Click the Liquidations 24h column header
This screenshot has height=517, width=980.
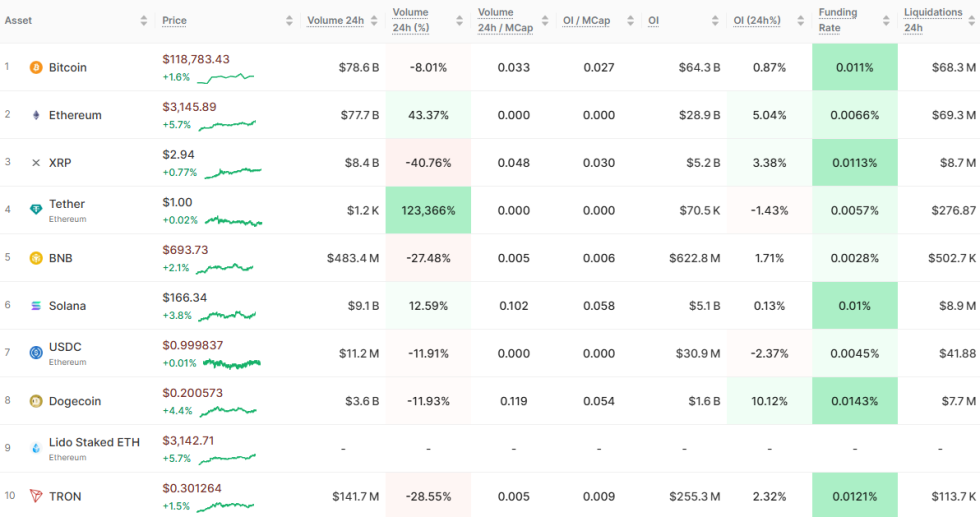pos(932,20)
